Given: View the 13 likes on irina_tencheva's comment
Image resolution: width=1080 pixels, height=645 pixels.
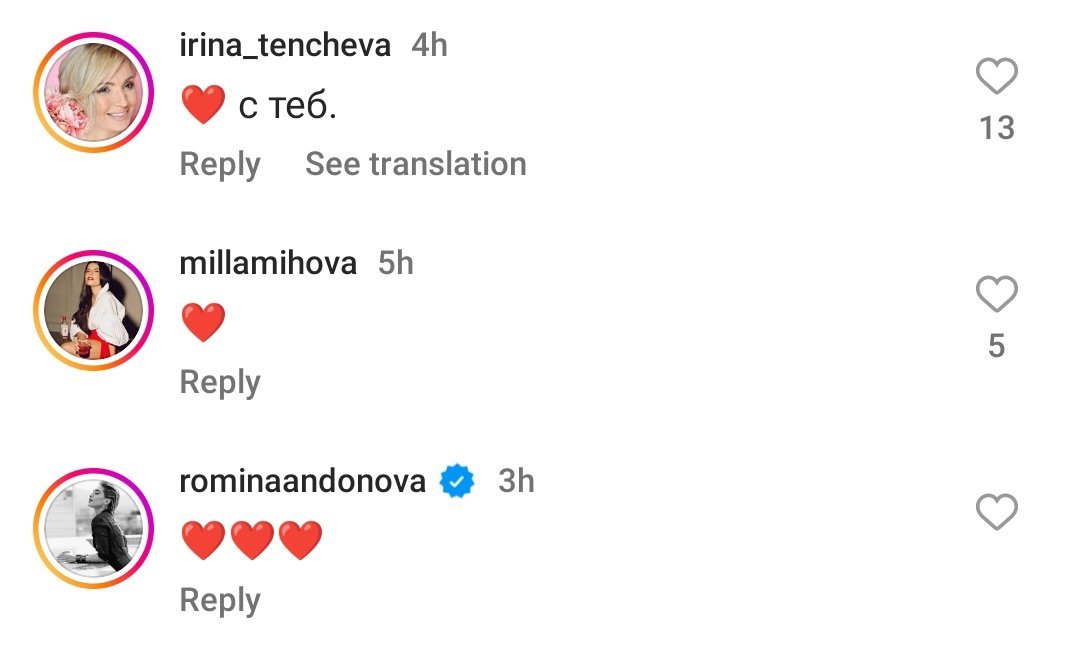Looking at the screenshot, I should 996,128.
